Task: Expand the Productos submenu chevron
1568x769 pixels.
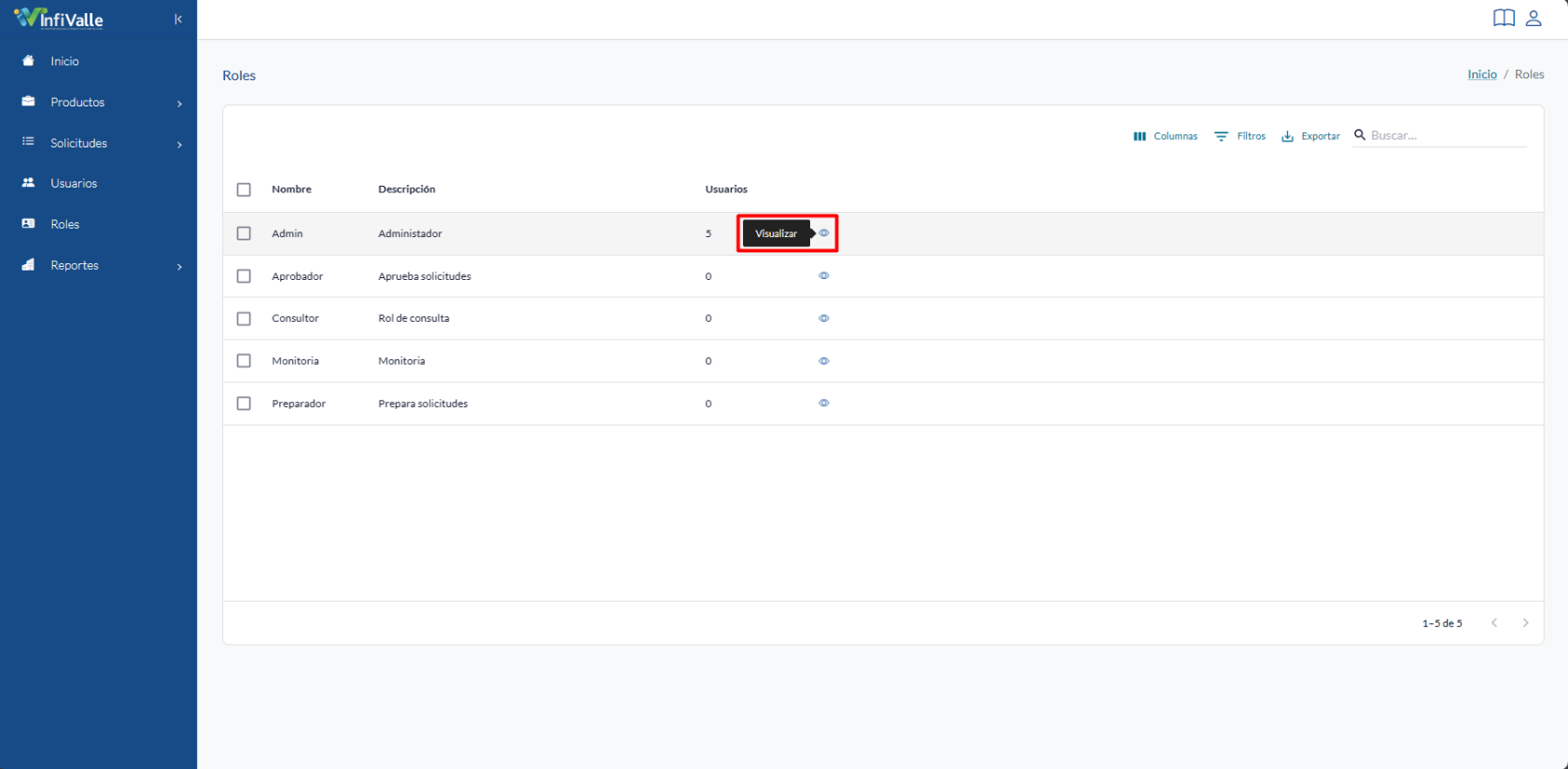Action: click(x=179, y=104)
